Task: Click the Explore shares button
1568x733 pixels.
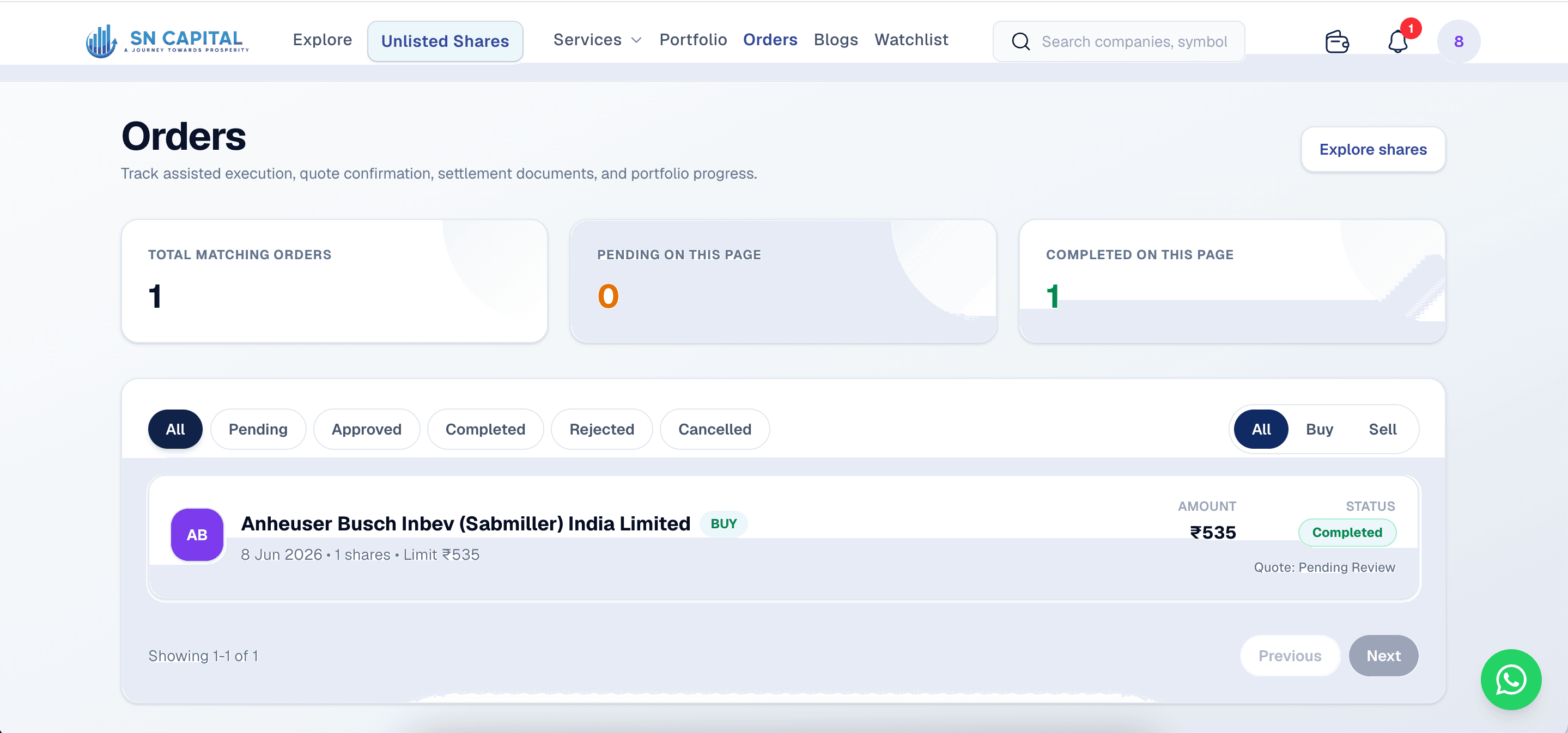Action: (1372, 149)
